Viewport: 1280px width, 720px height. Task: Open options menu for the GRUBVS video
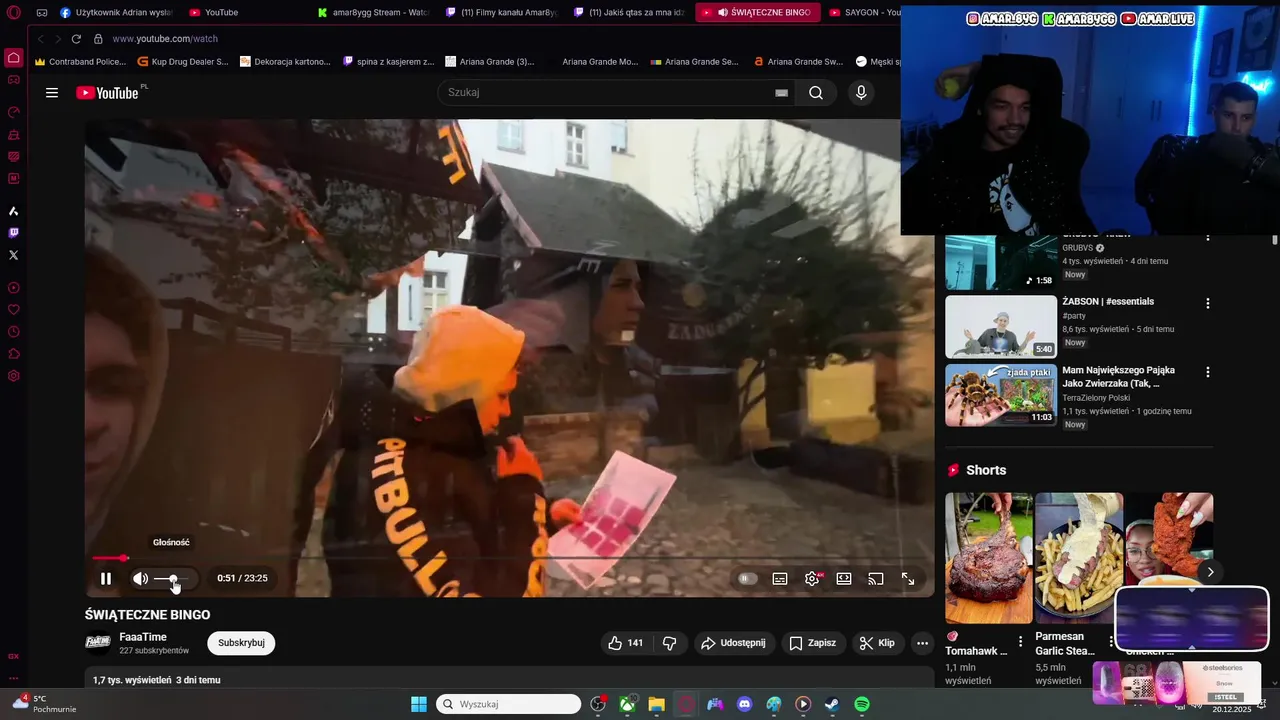coord(1207,237)
